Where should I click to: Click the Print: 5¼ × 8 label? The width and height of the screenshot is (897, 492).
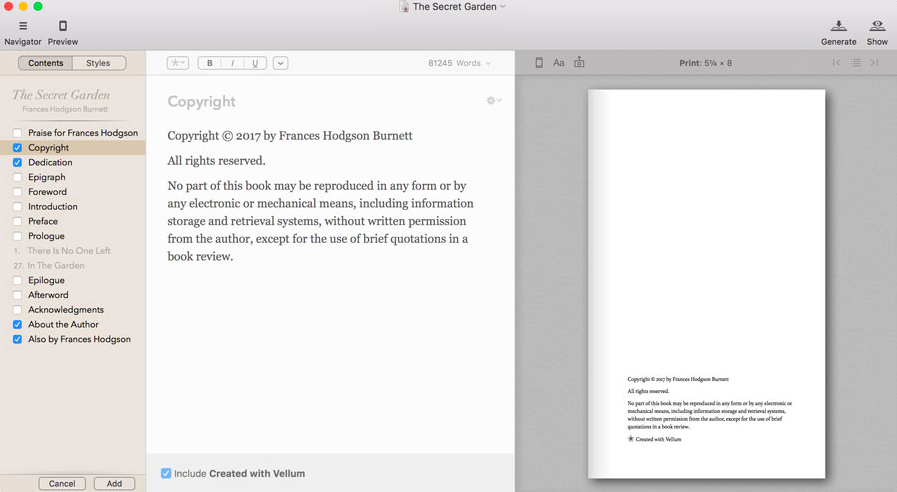tap(705, 63)
